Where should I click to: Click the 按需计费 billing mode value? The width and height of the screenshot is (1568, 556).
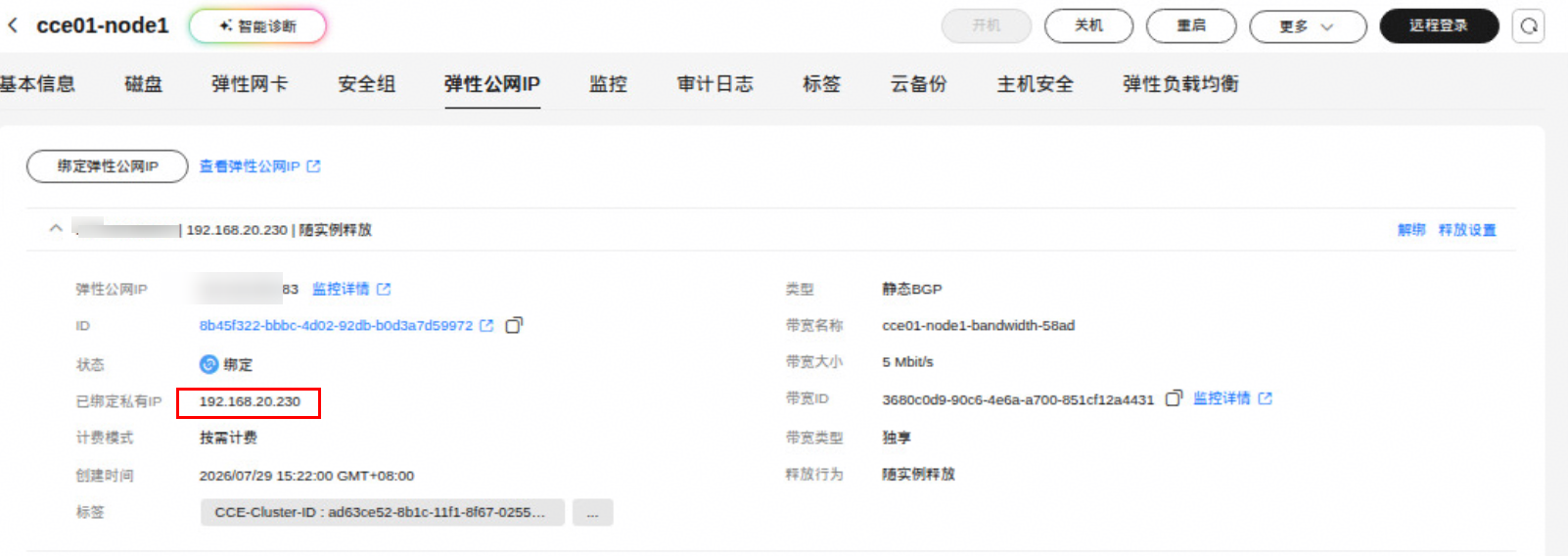pyautogui.click(x=228, y=438)
